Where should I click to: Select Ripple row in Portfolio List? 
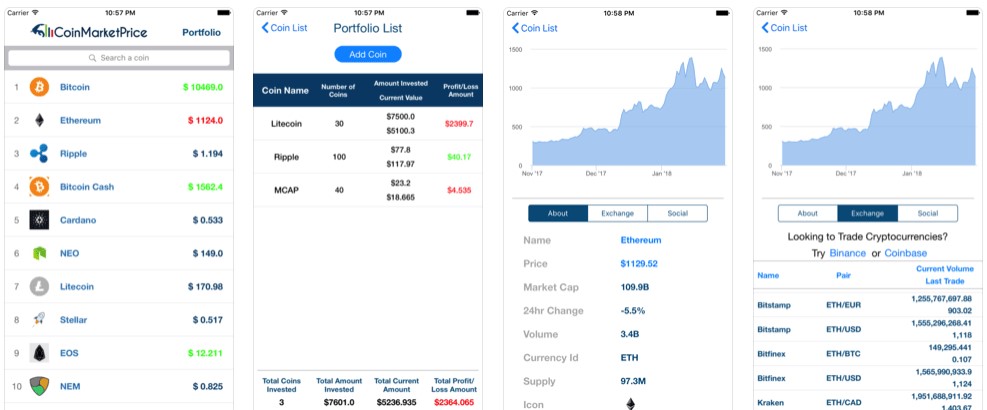click(x=368, y=157)
